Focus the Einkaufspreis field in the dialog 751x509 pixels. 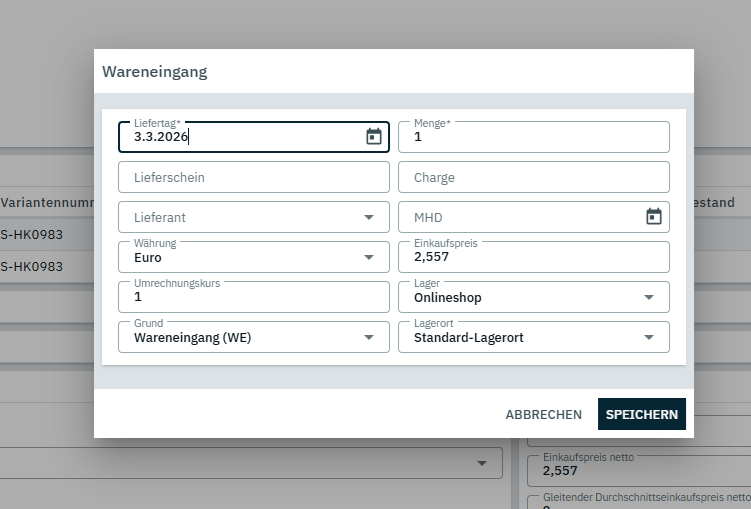tap(533, 257)
